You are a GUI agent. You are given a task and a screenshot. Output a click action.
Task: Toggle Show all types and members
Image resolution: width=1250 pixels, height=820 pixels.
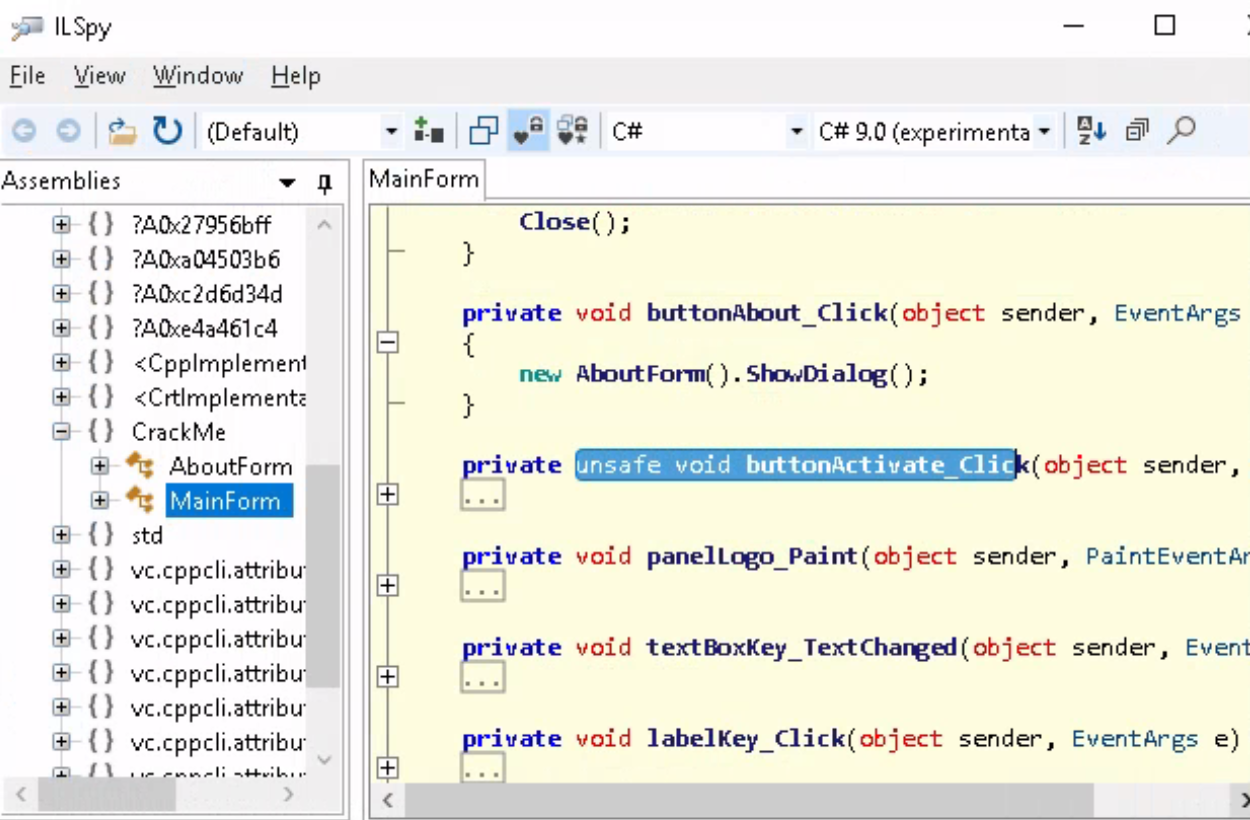(x=573, y=131)
